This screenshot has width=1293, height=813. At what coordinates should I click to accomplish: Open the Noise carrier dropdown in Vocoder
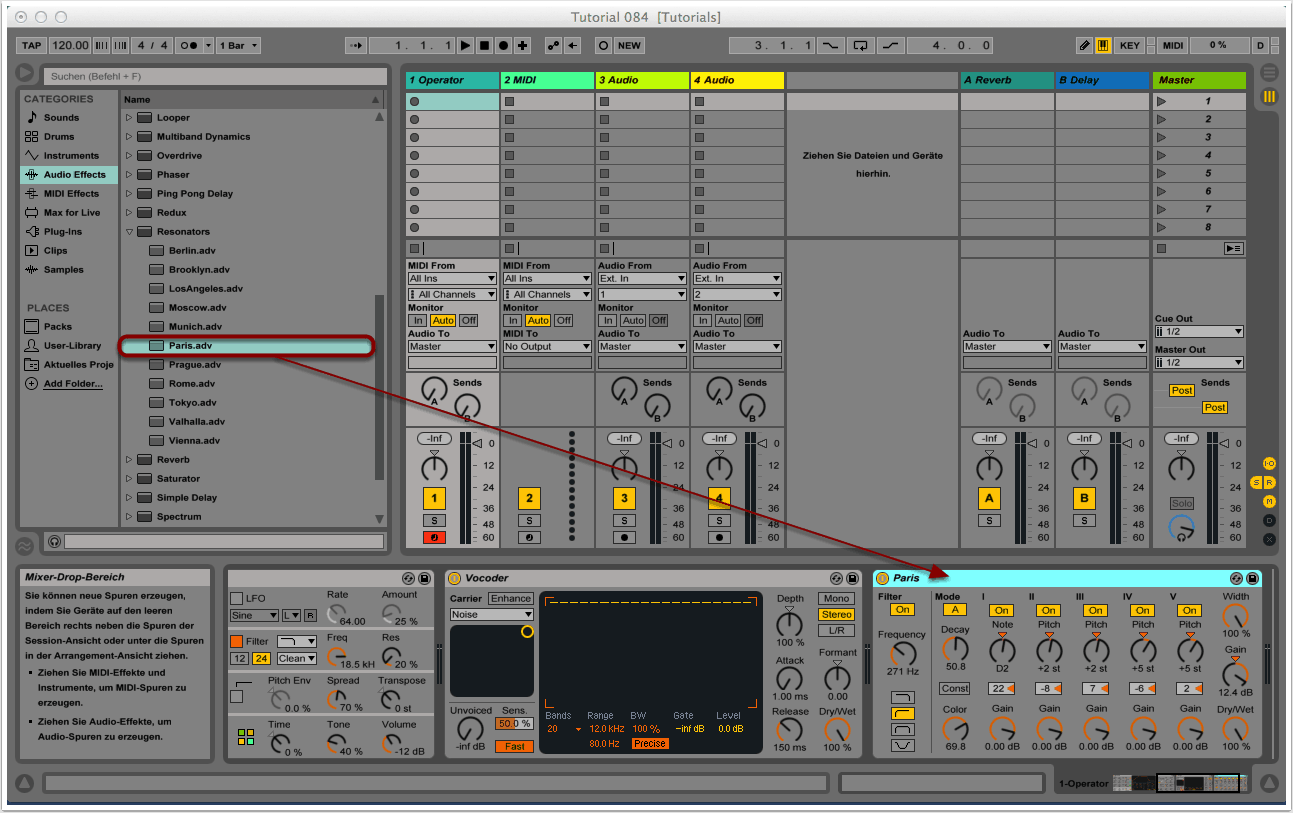pos(491,614)
